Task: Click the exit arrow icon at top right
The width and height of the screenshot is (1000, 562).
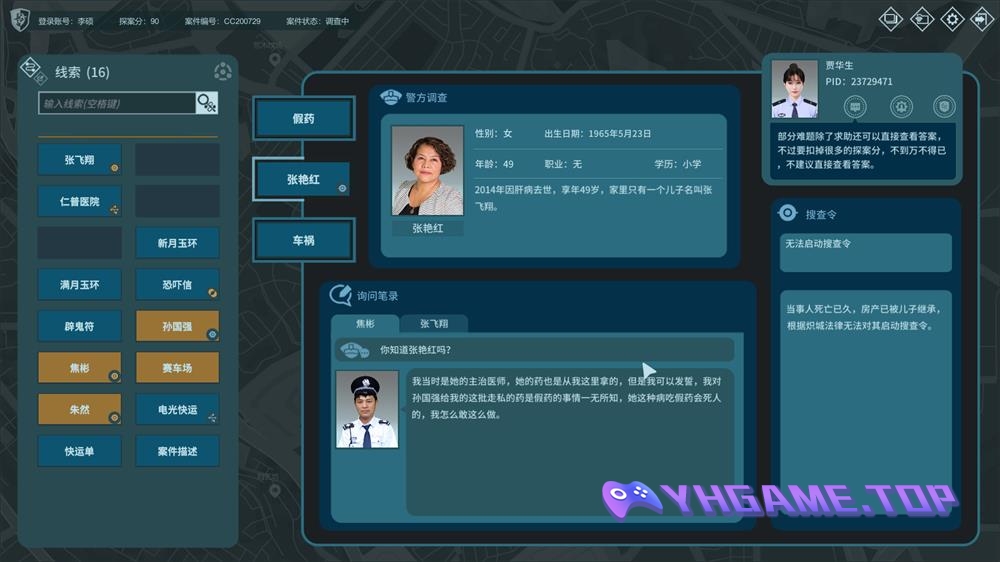Action: [x=983, y=19]
